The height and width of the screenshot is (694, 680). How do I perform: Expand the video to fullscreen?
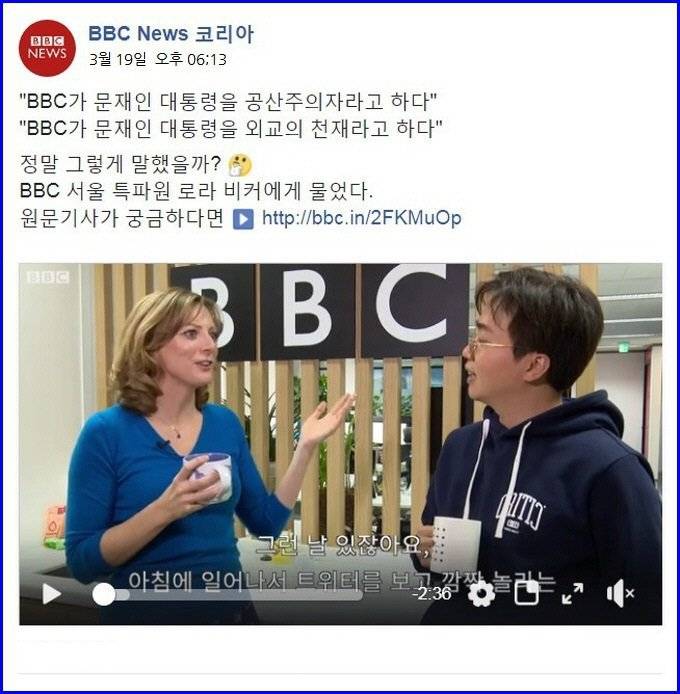pos(572,593)
